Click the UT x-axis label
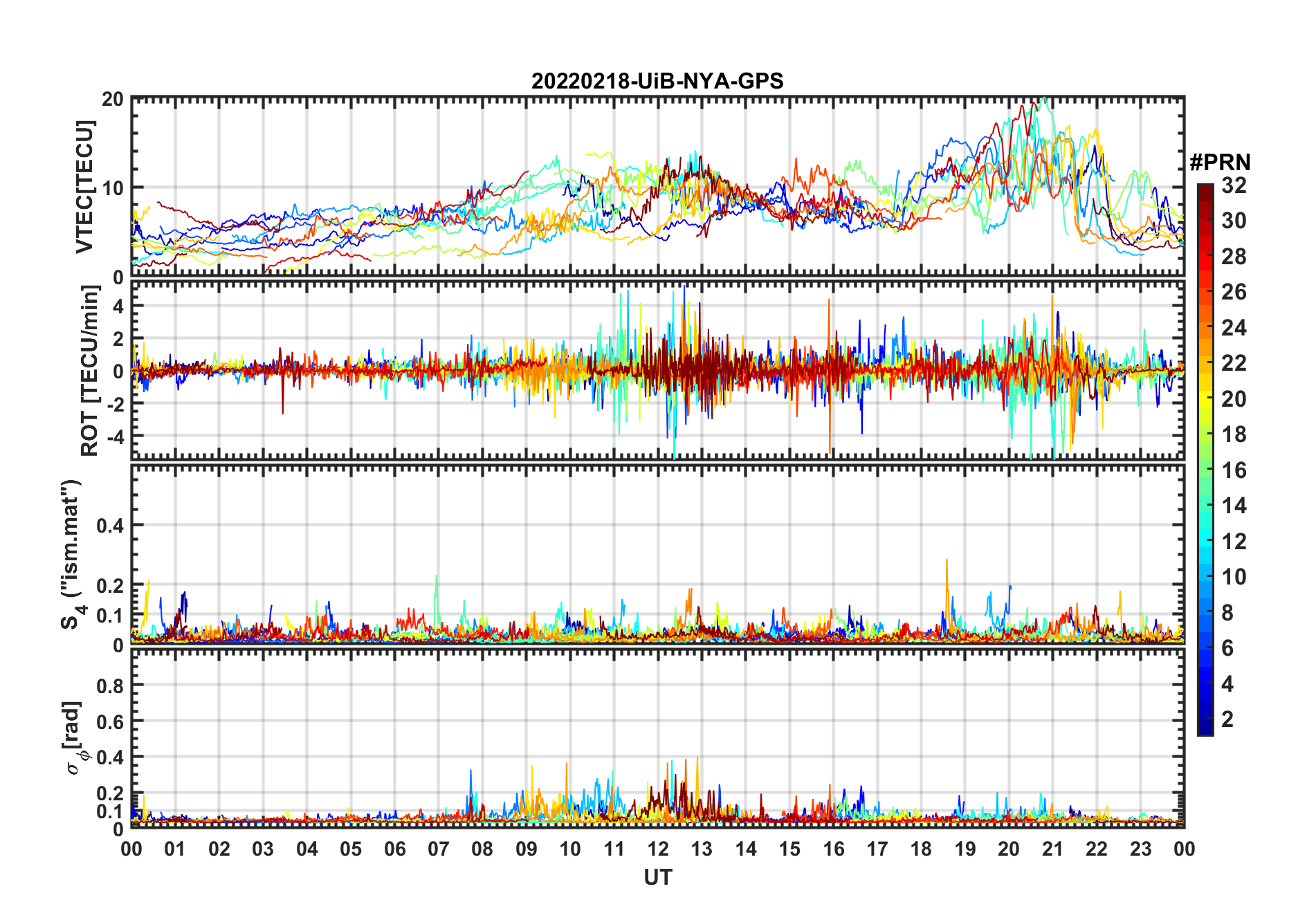The image size is (1316, 920). 658,877
